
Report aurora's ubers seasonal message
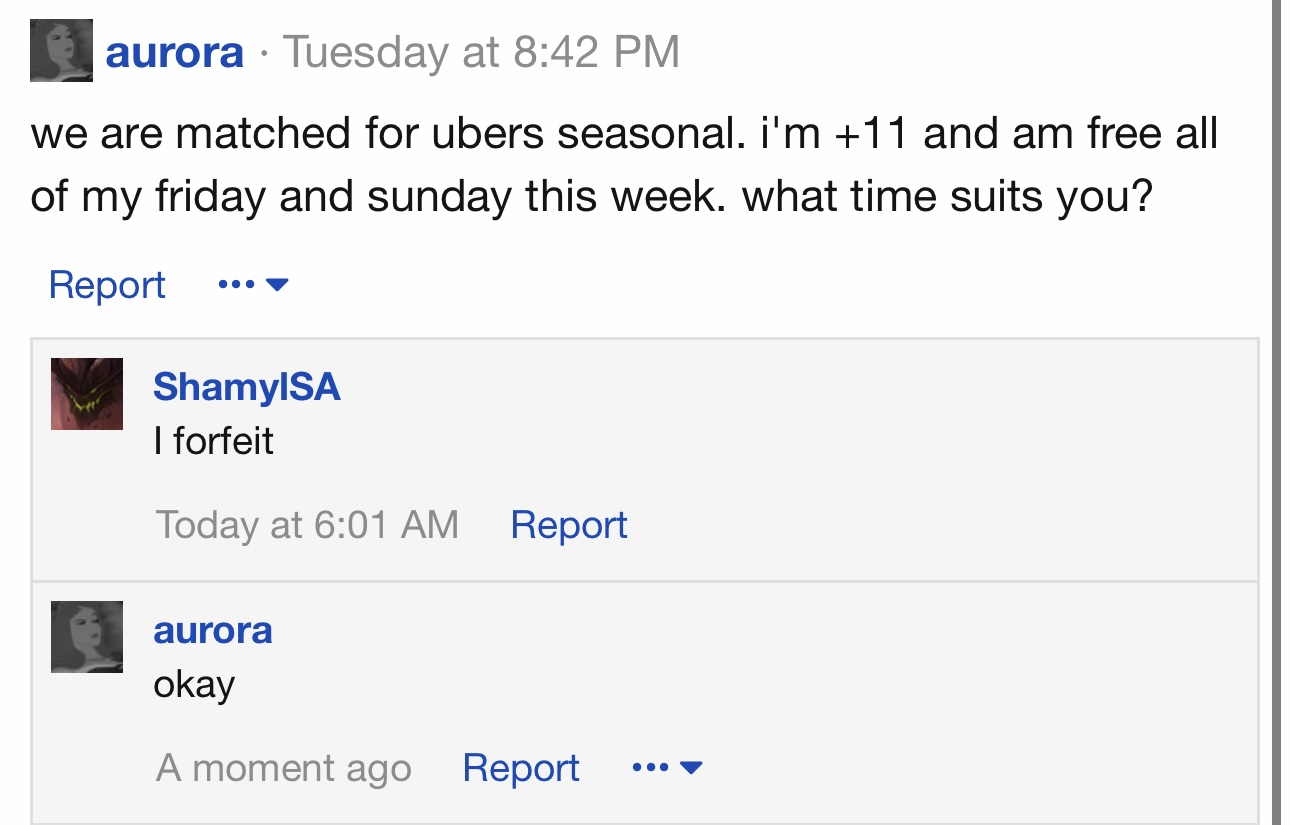(x=107, y=285)
